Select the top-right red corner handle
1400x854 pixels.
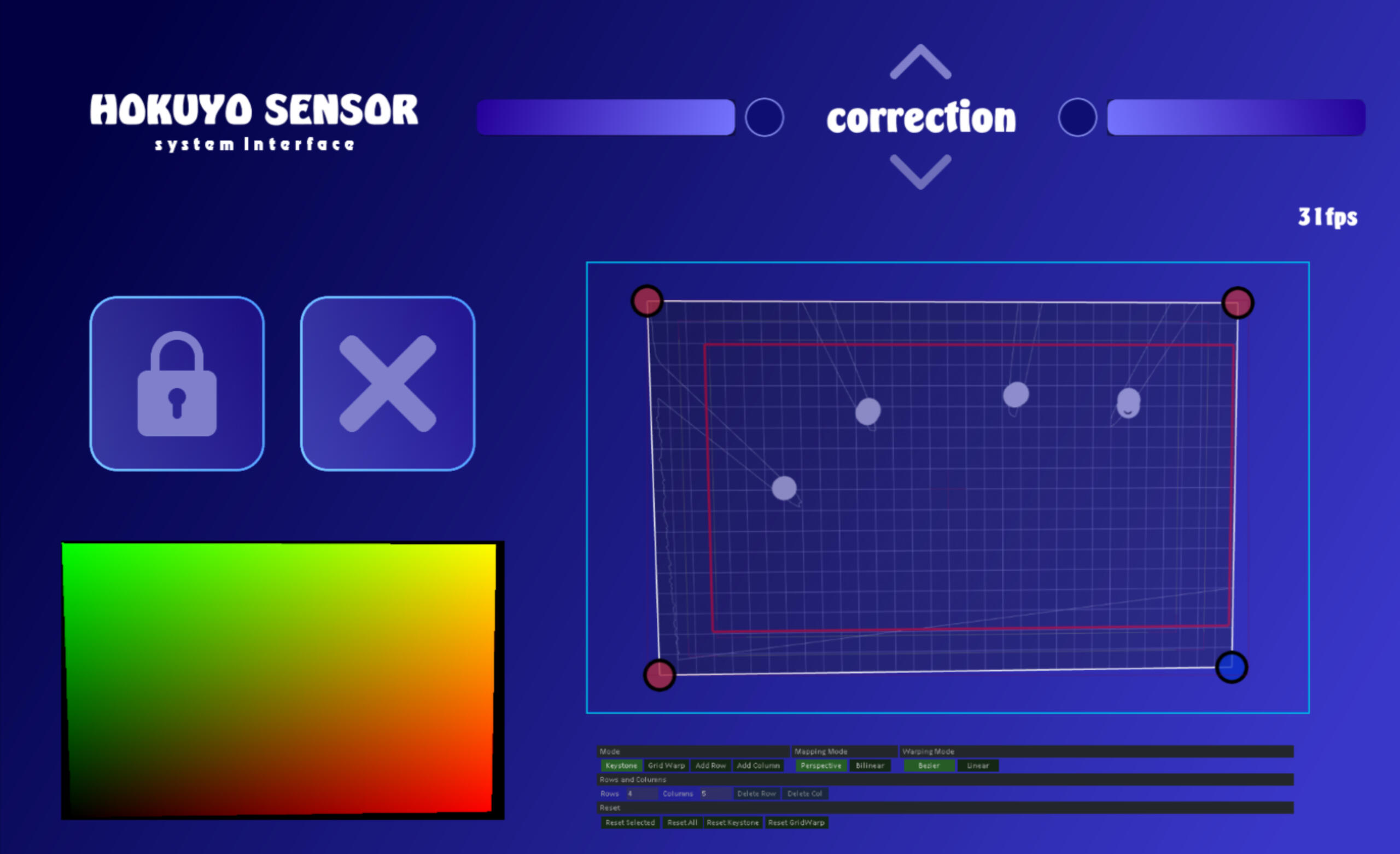point(1238,302)
